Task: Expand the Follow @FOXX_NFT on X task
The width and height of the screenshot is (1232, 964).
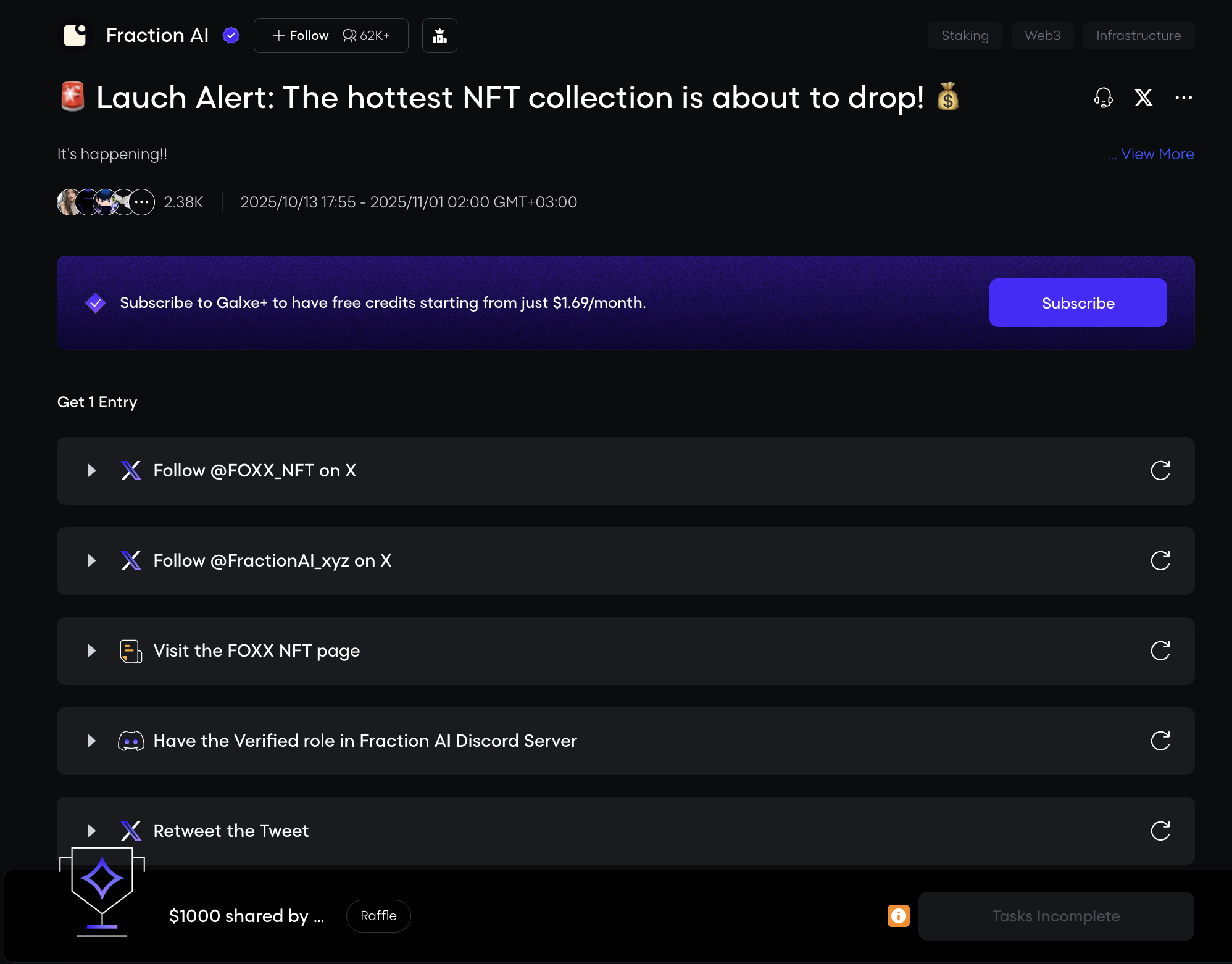Action: (92, 471)
